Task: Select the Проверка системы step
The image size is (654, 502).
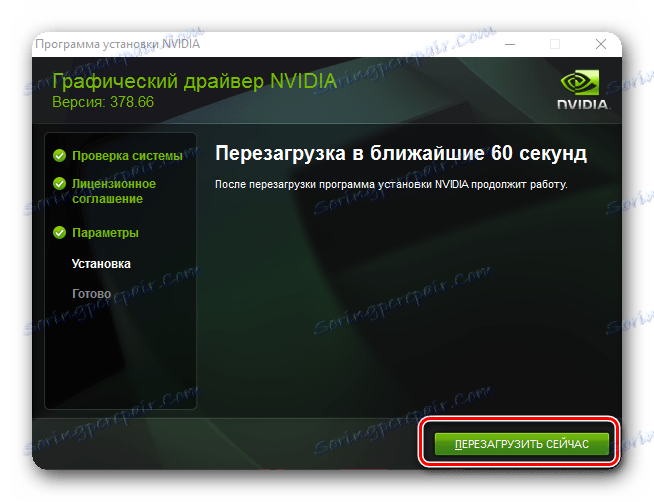Action: tap(127, 156)
